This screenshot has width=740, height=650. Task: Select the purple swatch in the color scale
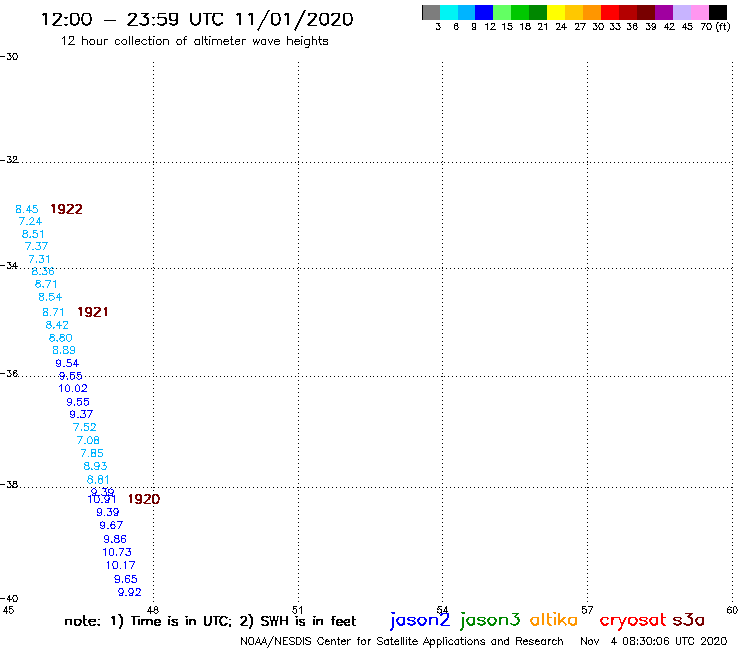pos(664,12)
